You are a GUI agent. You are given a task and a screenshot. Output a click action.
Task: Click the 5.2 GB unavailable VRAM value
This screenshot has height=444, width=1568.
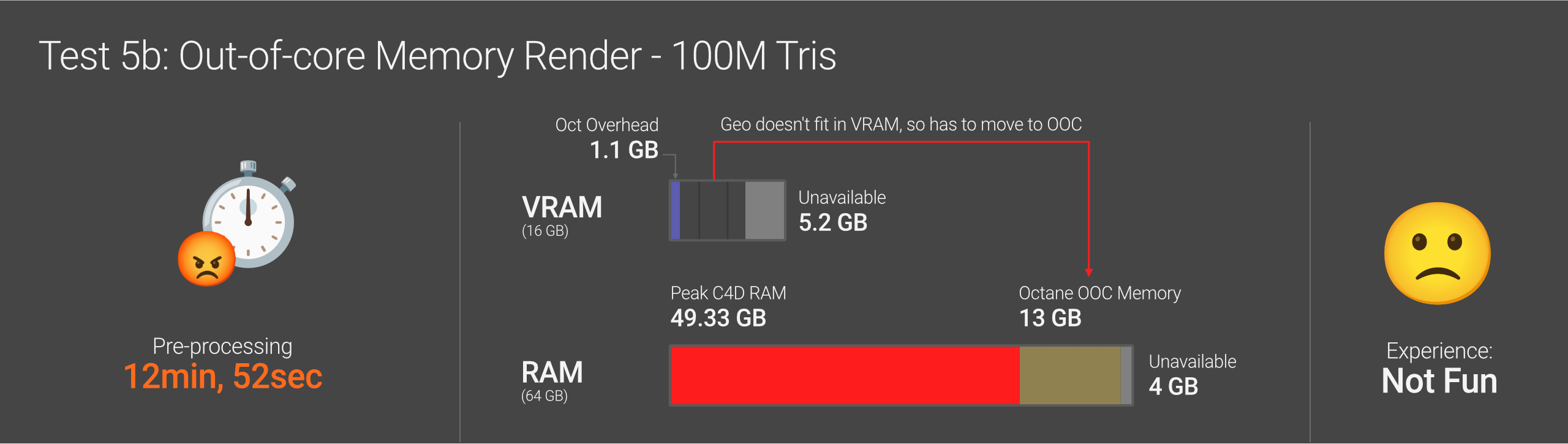click(832, 222)
